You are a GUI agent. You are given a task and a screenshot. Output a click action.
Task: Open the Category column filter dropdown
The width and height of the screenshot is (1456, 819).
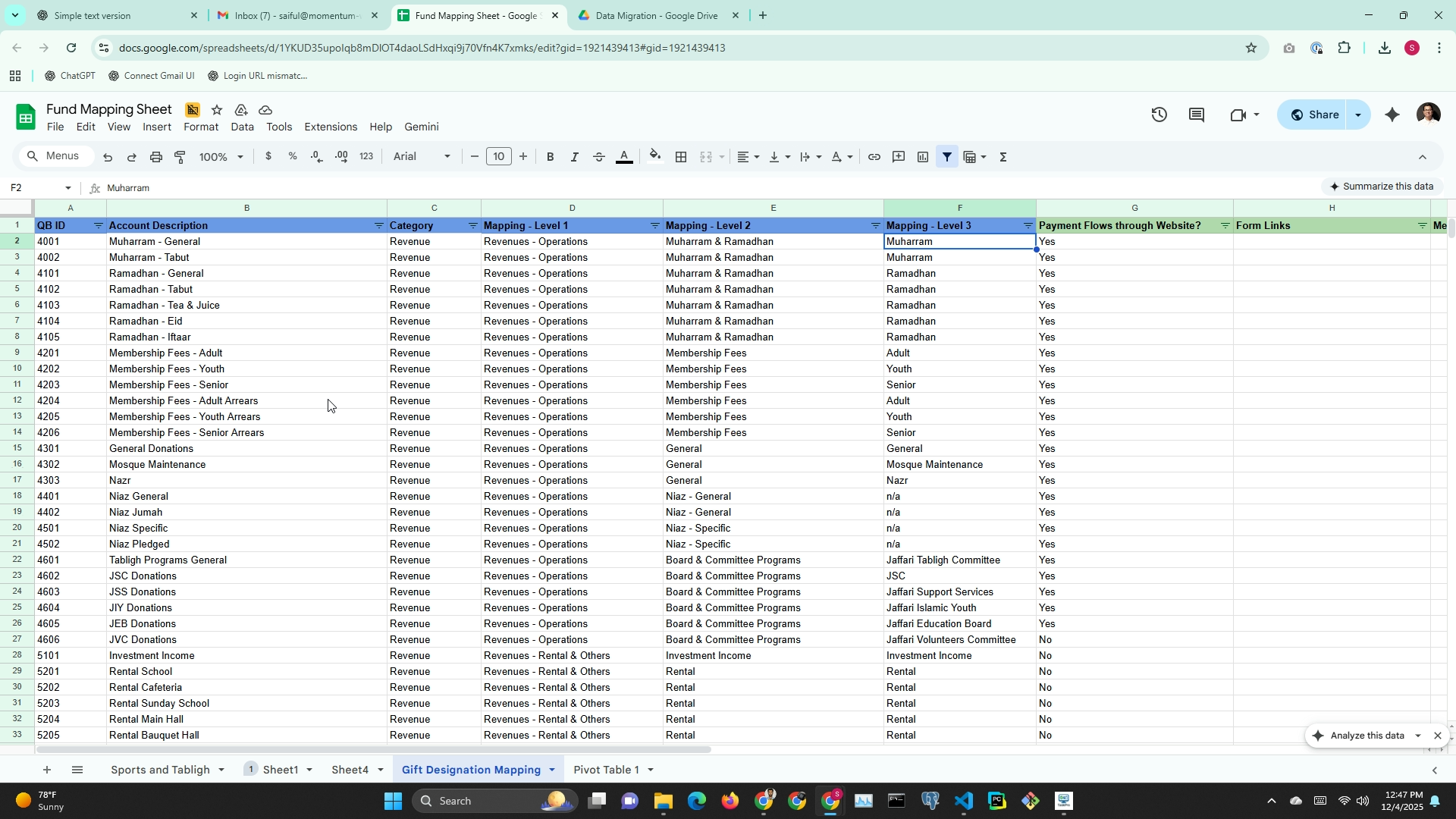tap(472, 226)
